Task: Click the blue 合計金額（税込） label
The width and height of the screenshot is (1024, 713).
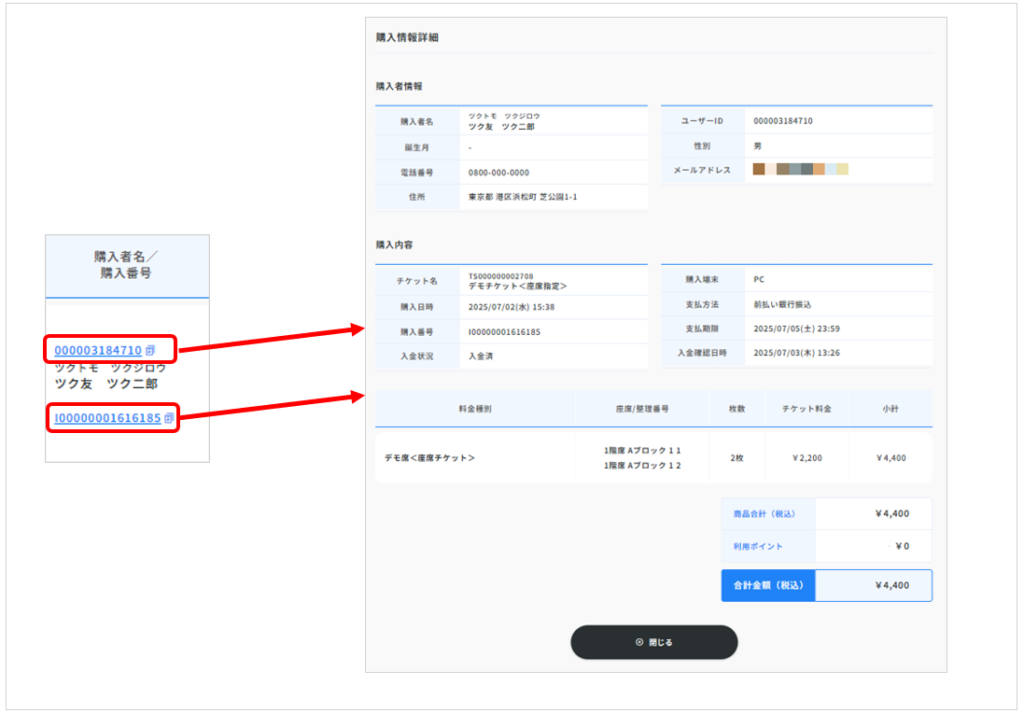Action: pos(767,585)
